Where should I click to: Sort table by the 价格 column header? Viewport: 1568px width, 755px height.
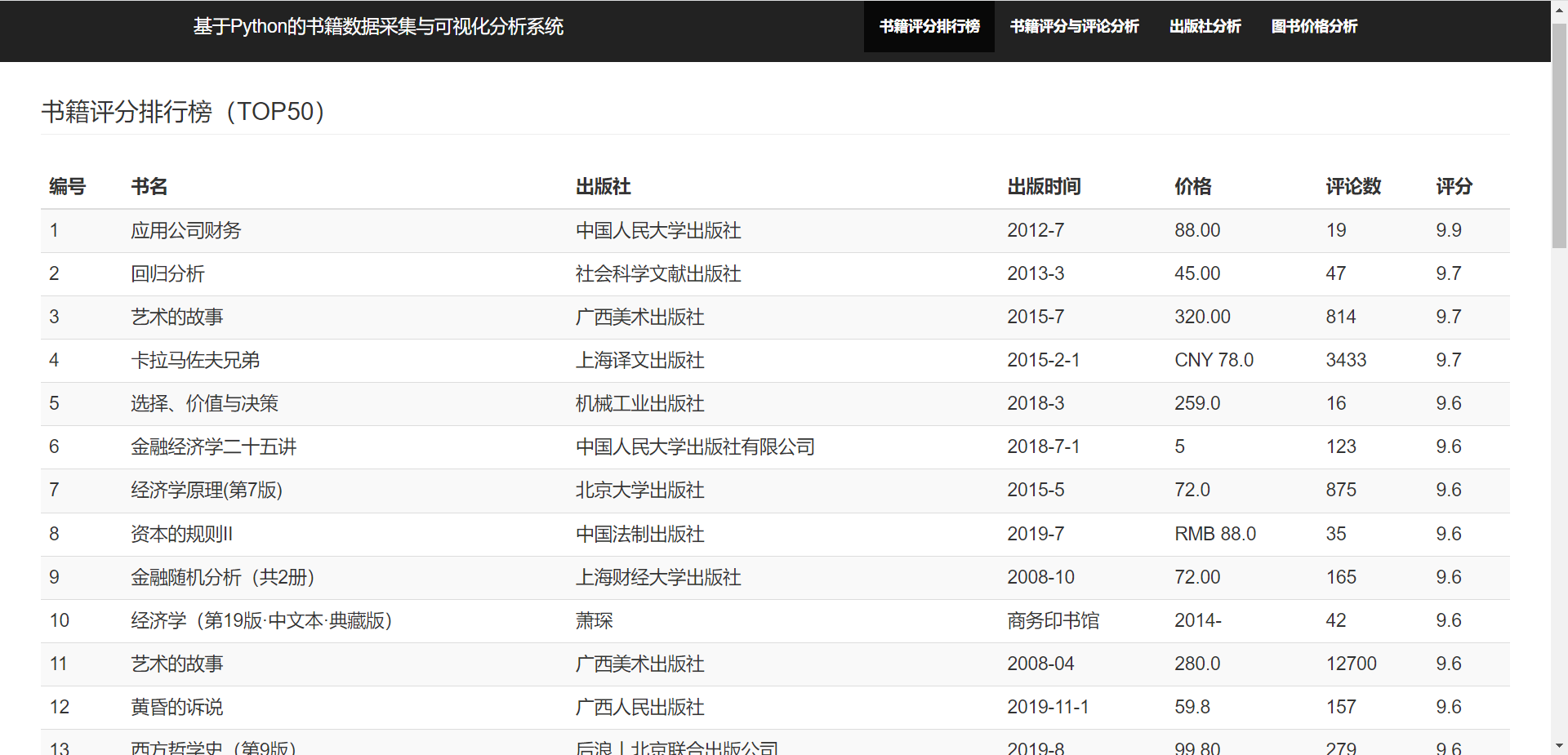tap(1193, 187)
